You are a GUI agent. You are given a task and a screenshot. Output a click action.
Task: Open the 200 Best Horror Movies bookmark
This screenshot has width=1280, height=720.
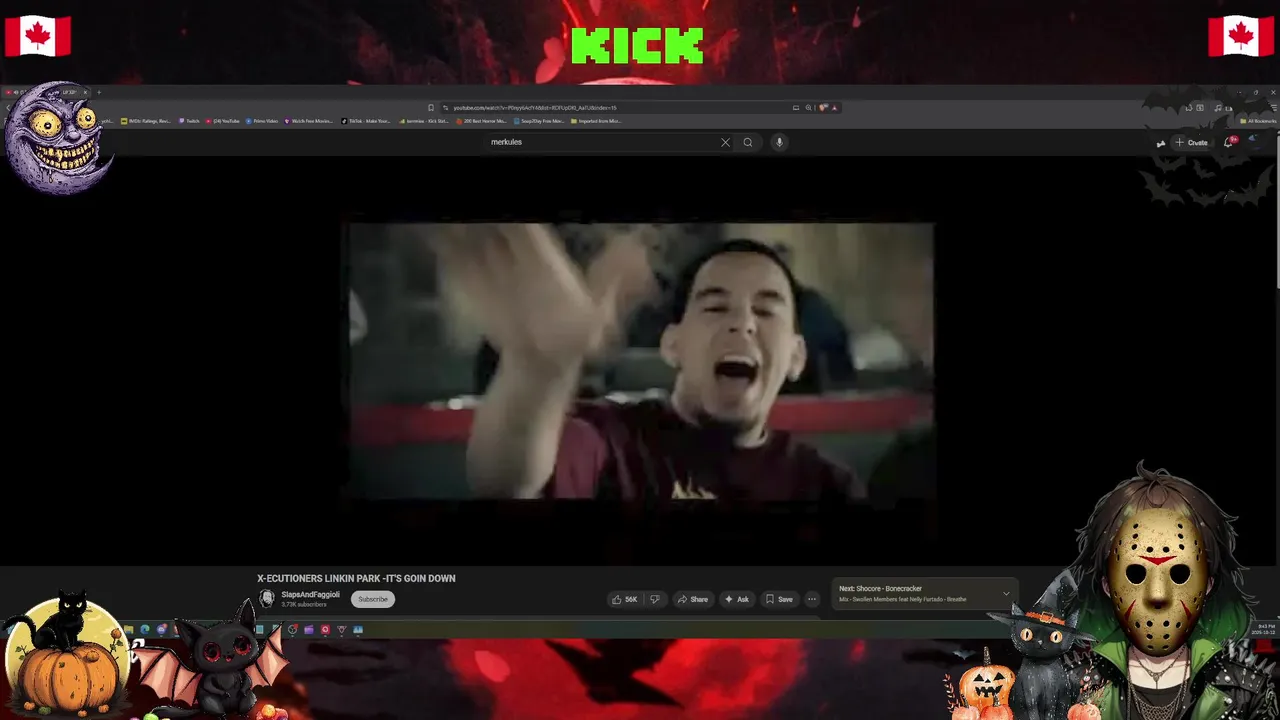[480, 121]
